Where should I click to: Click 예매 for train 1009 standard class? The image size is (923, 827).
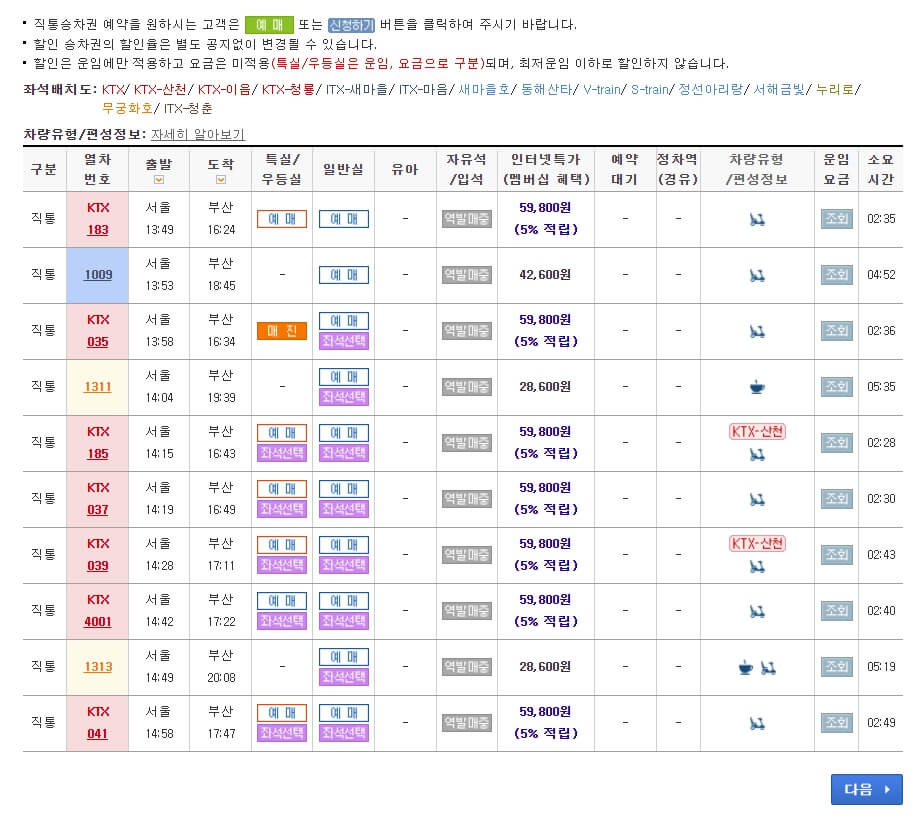344,275
